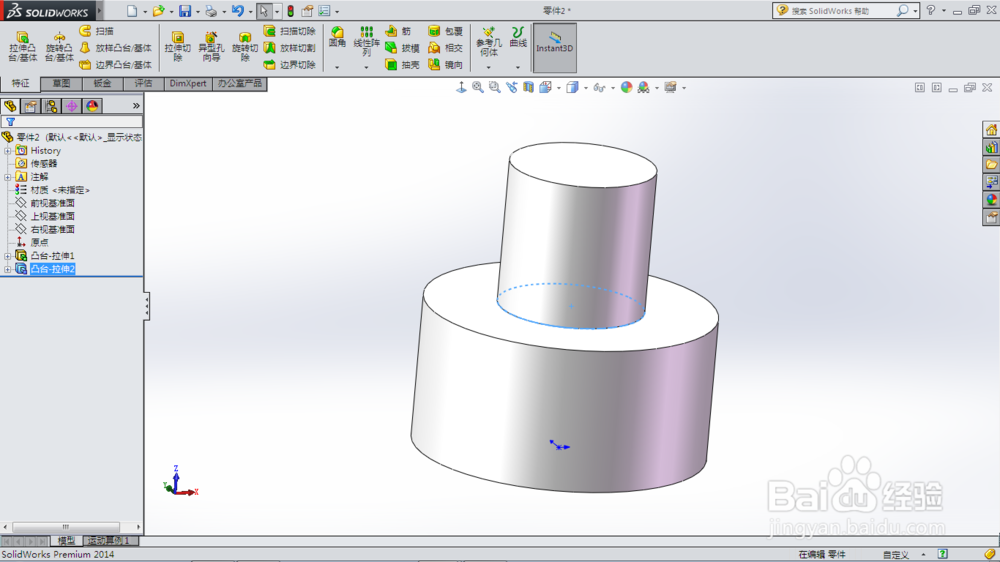
Task: Expand the 凸台-拉伸1 feature node
Action: pos(8,256)
